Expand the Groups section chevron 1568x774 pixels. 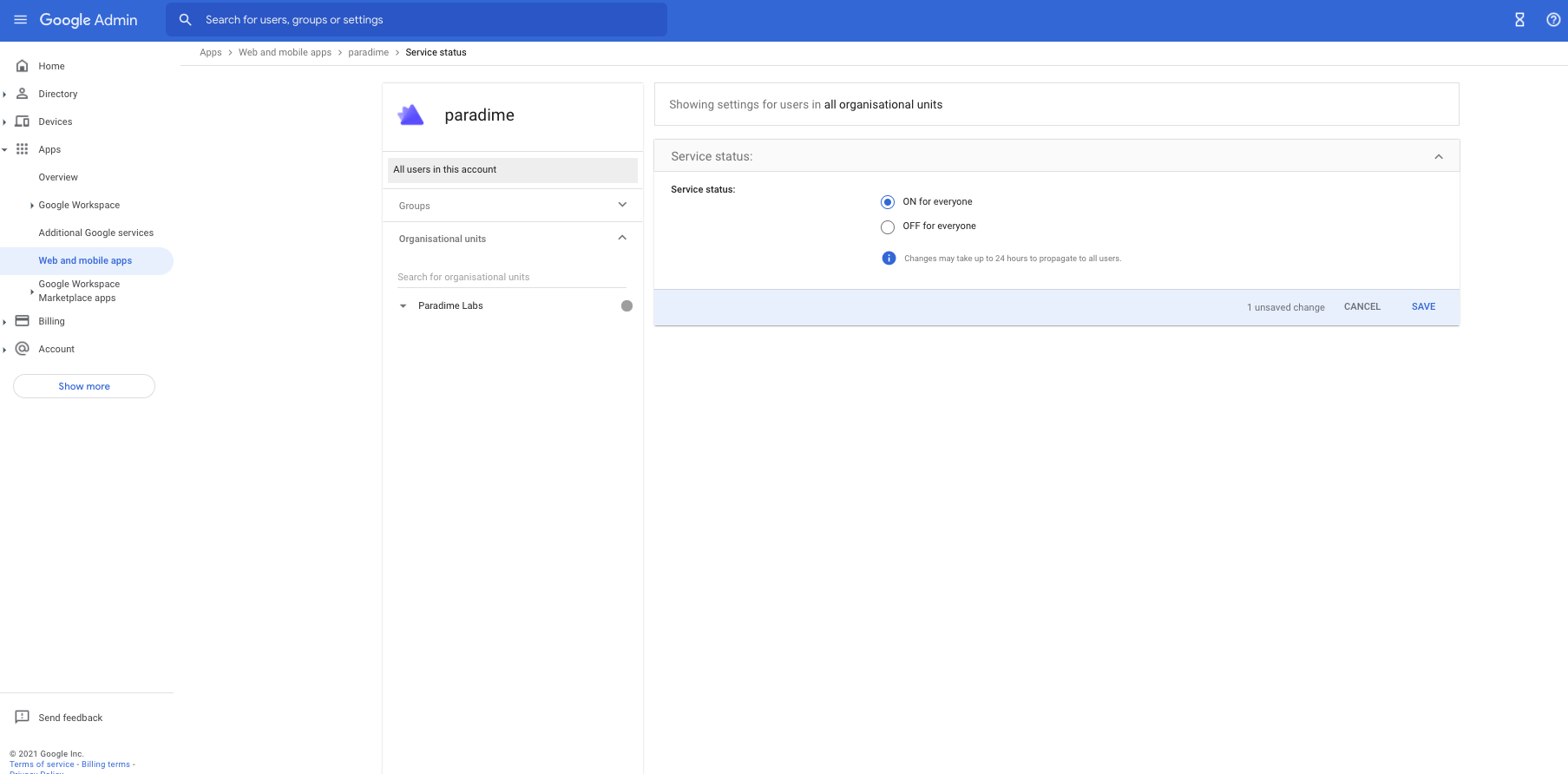(x=622, y=205)
